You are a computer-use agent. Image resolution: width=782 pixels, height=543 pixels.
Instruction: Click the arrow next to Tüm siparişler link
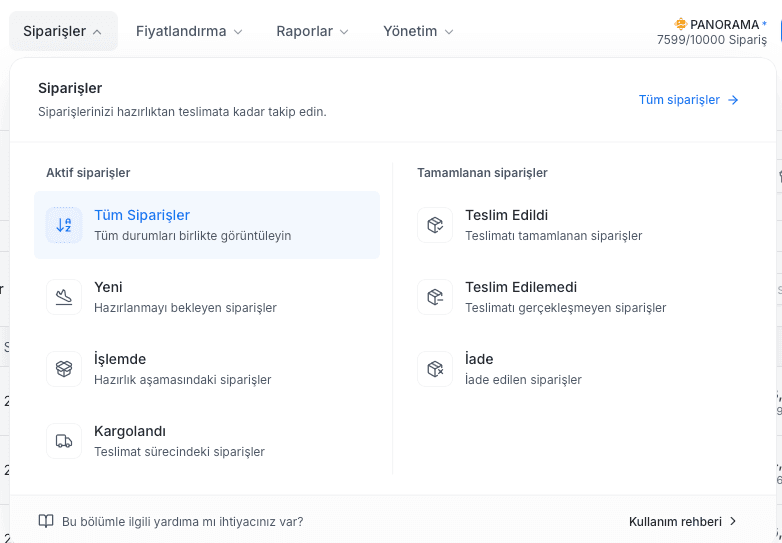click(x=733, y=100)
